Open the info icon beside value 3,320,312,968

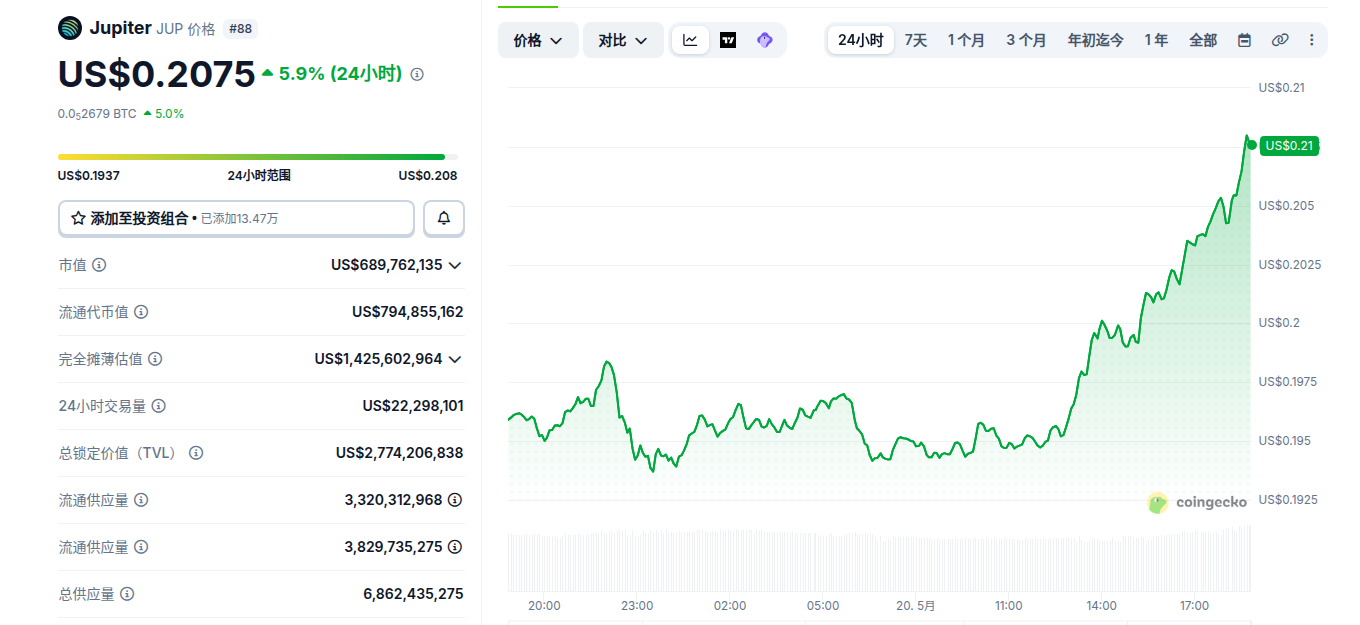[455, 500]
